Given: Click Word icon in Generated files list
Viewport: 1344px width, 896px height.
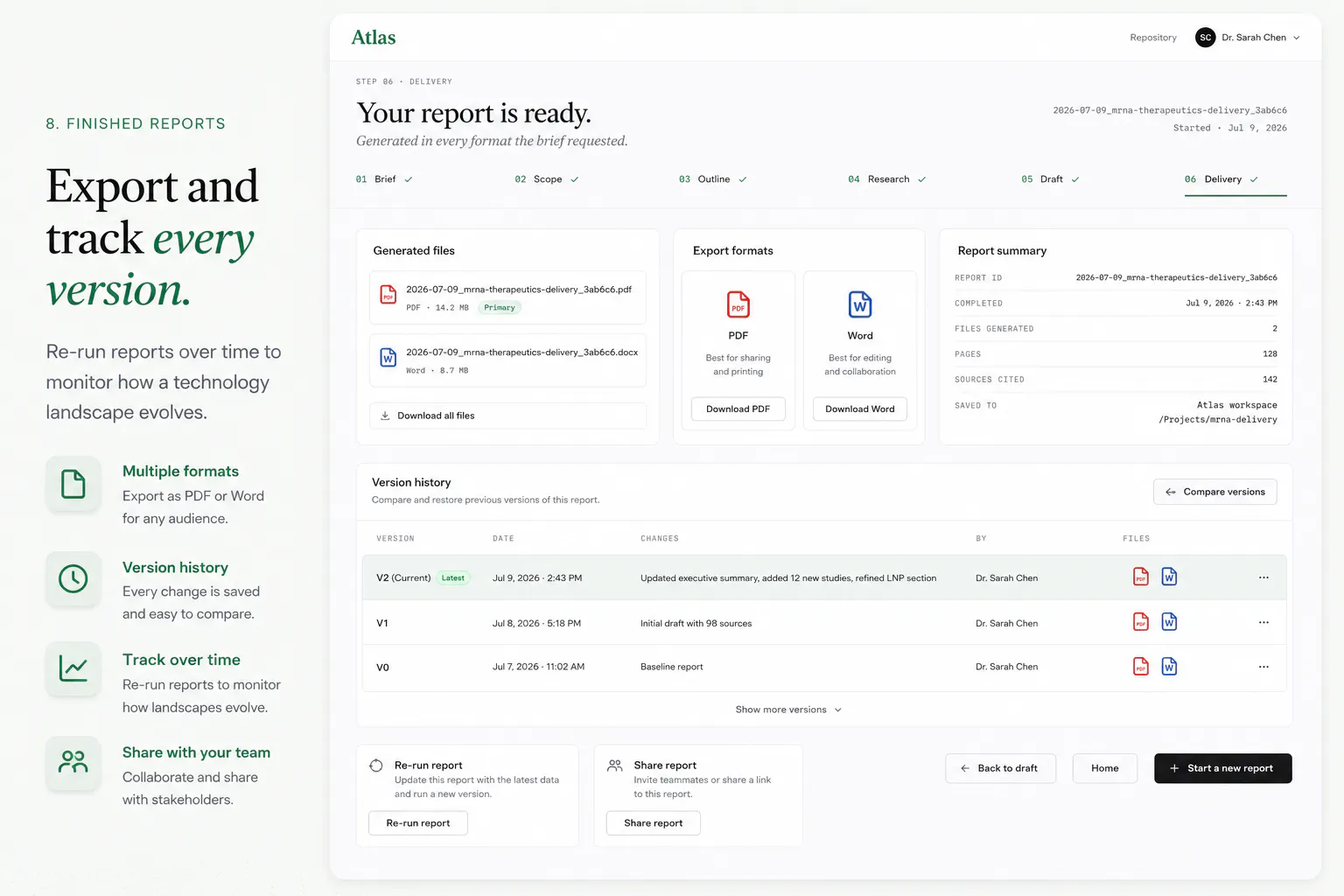Looking at the screenshot, I should tap(388, 358).
